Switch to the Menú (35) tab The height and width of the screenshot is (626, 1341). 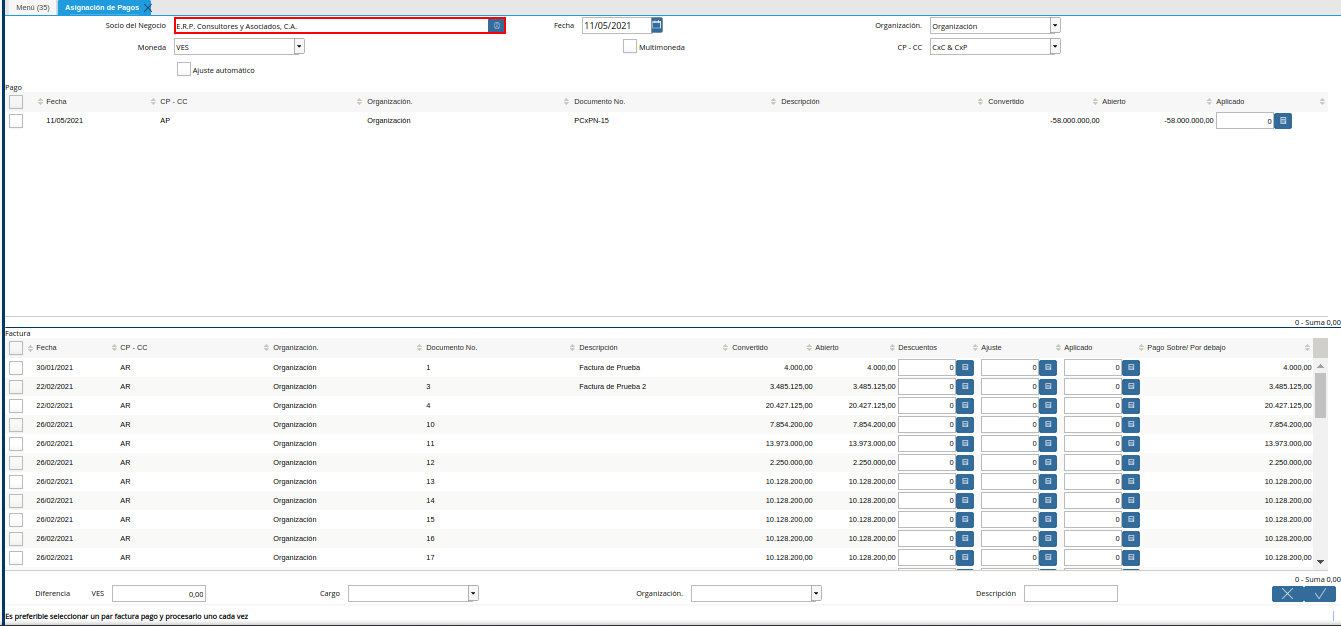[x=33, y=7]
